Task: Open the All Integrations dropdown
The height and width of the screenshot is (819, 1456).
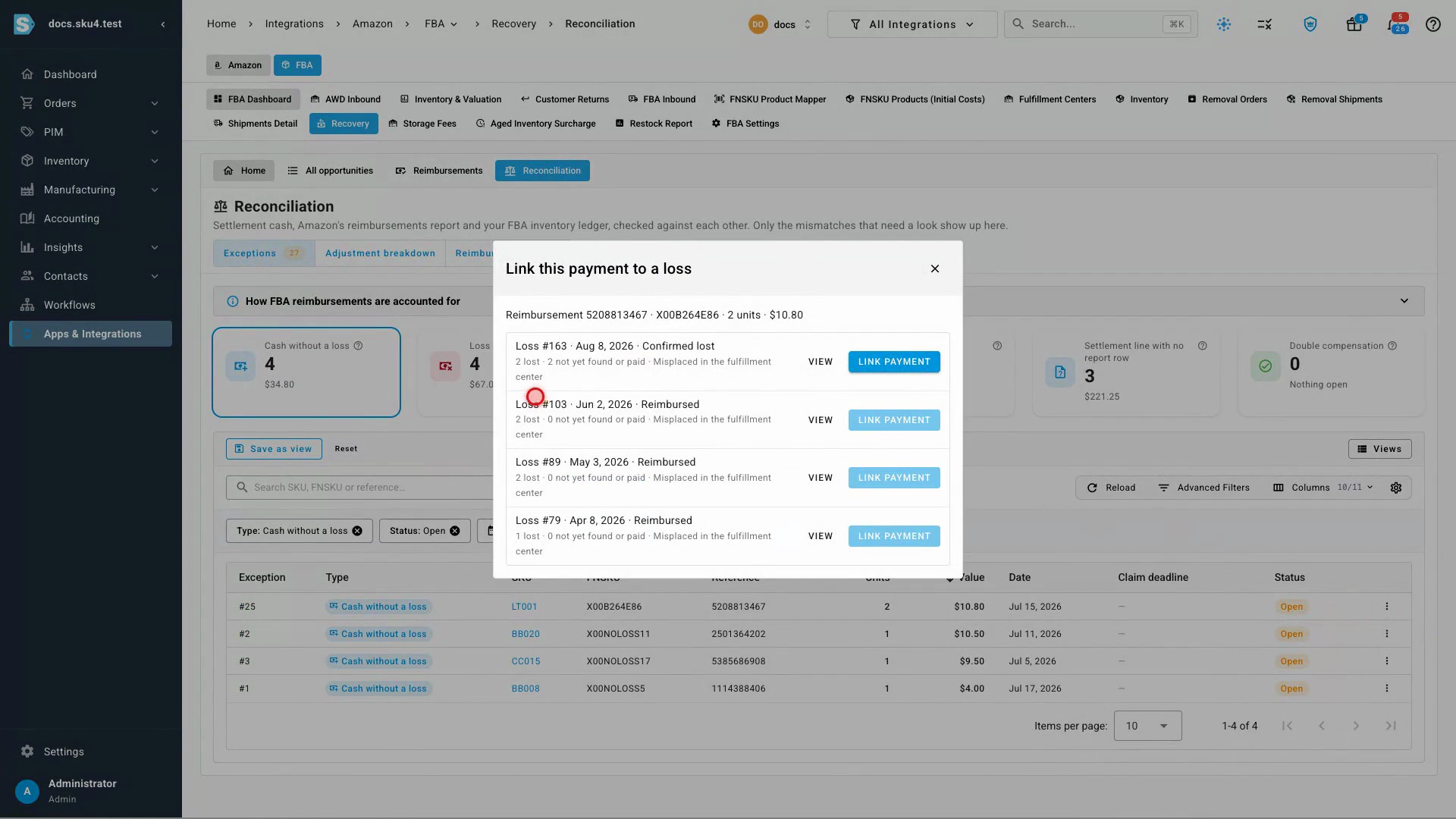Action: pyautogui.click(x=912, y=24)
